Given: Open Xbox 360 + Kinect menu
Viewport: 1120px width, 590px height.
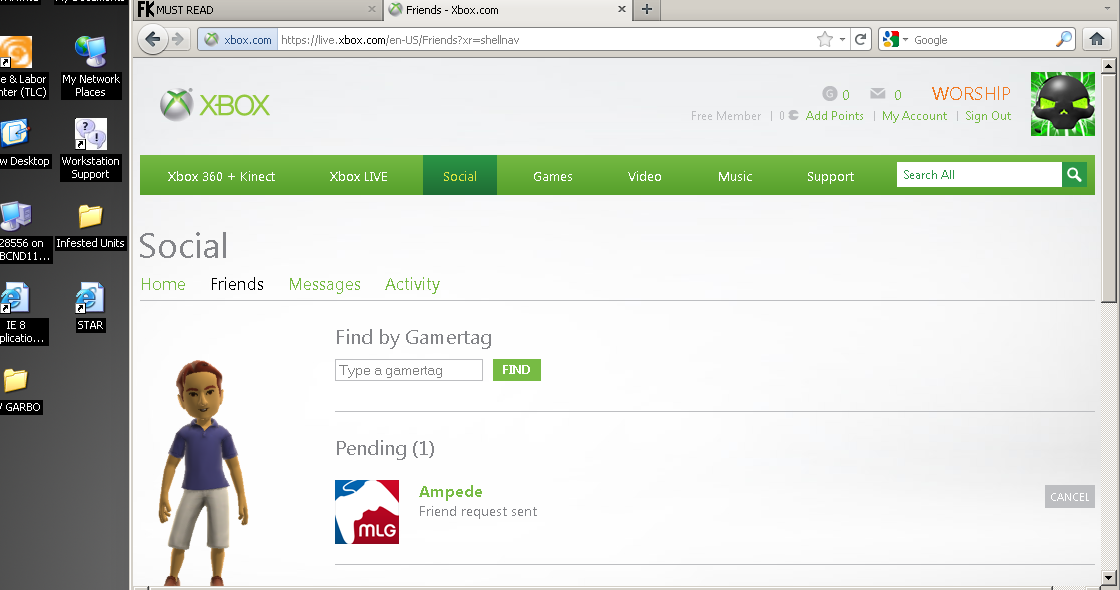Looking at the screenshot, I should (221, 176).
